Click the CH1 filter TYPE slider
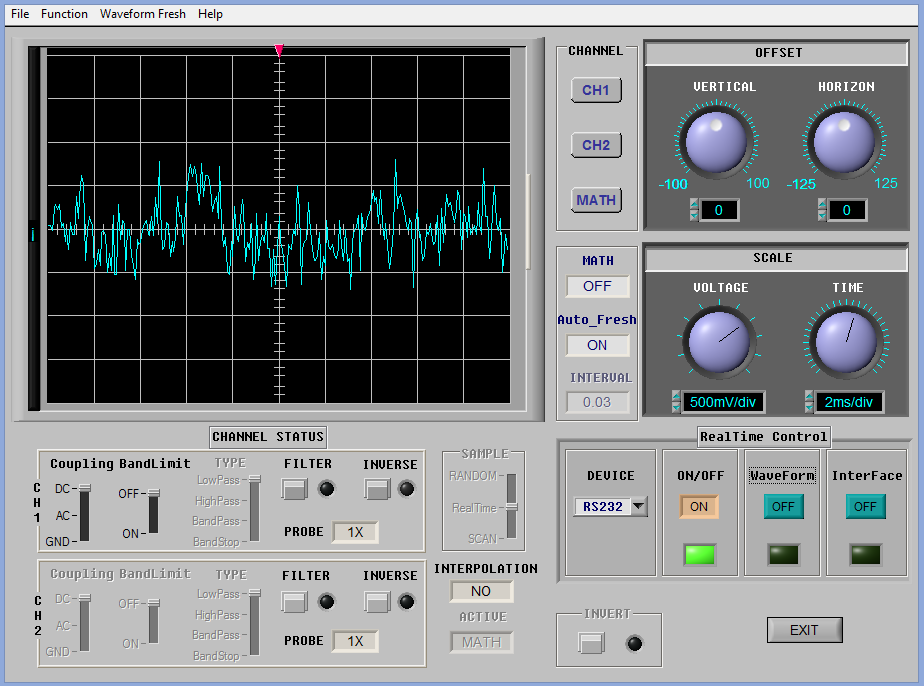 point(255,509)
